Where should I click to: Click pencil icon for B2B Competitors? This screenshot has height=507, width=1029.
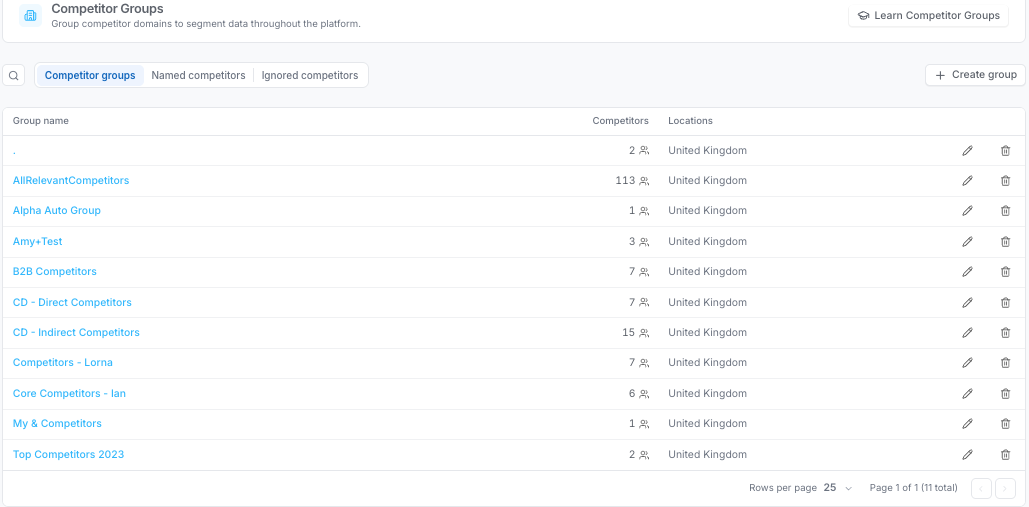click(967, 272)
